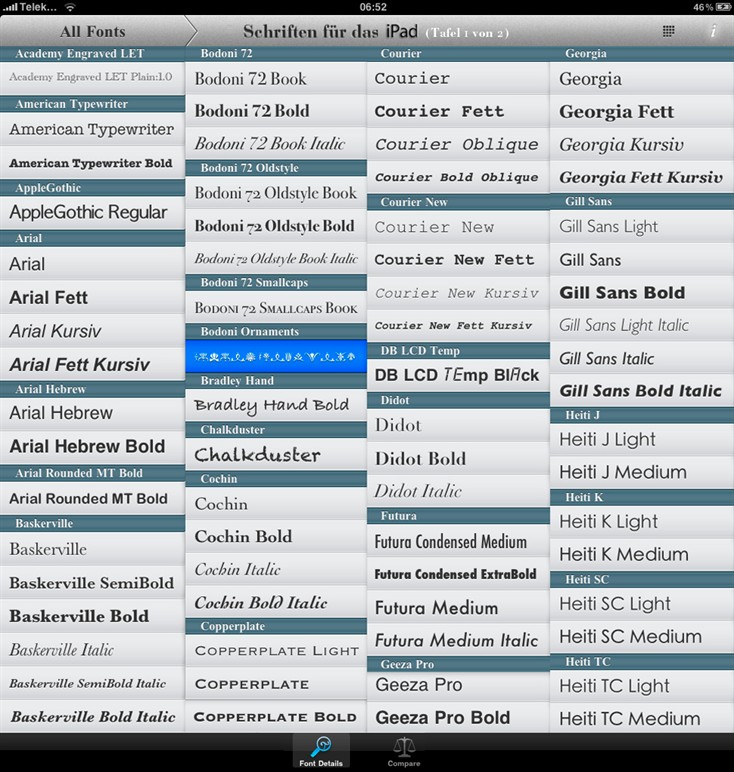Select Baskerville SemiBold Italic
Viewport: 734px width, 772px height.
click(93, 683)
